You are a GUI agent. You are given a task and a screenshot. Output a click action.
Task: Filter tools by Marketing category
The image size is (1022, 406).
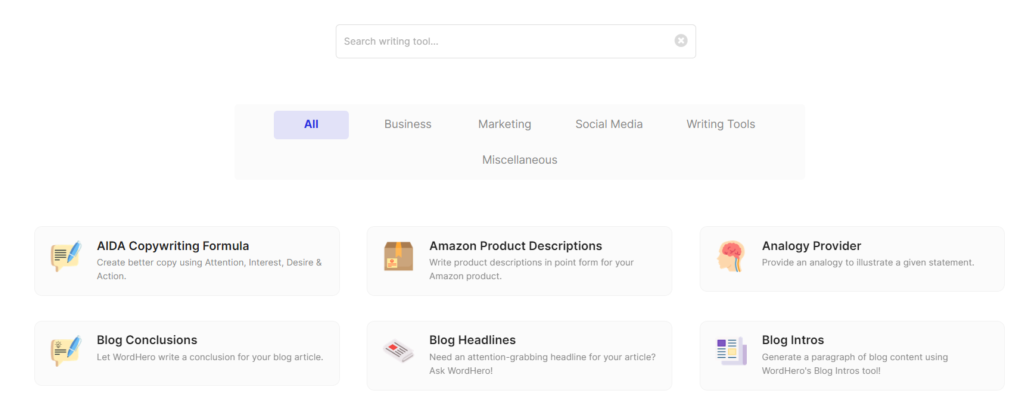pyautogui.click(x=504, y=124)
